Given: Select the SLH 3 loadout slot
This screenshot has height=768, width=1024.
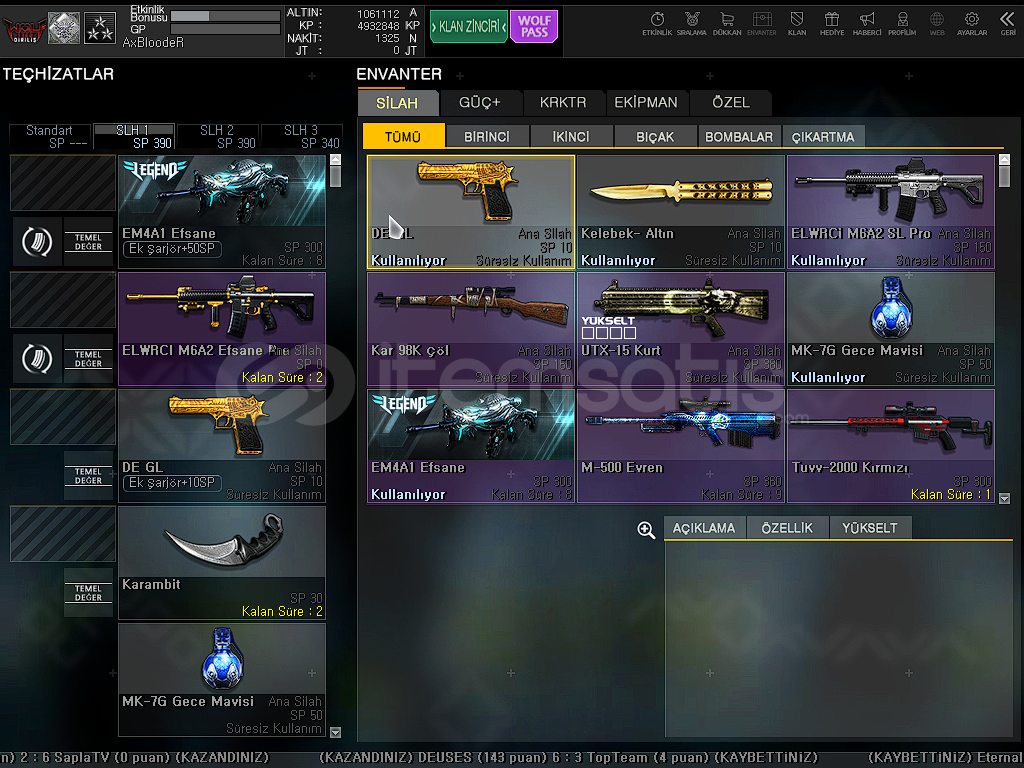Looking at the screenshot, I should coord(302,136).
